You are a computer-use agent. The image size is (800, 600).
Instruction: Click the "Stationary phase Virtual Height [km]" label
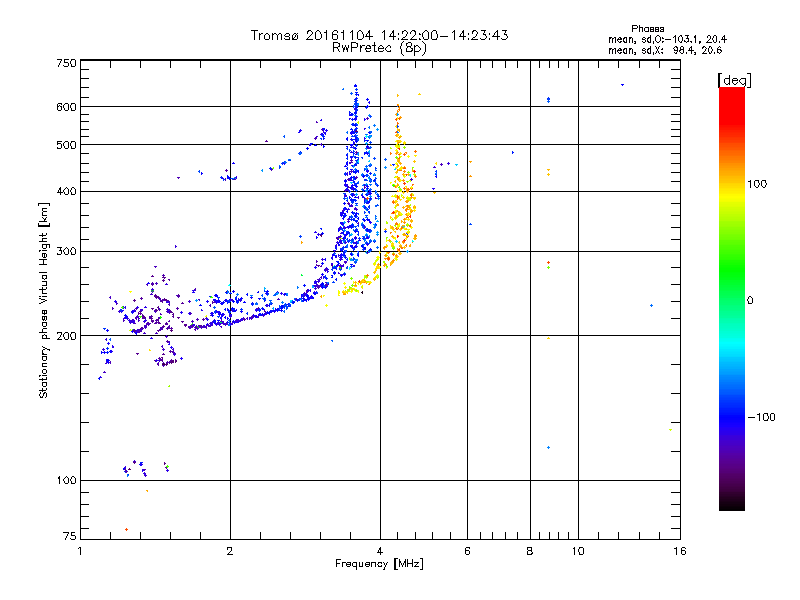point(44,300)
